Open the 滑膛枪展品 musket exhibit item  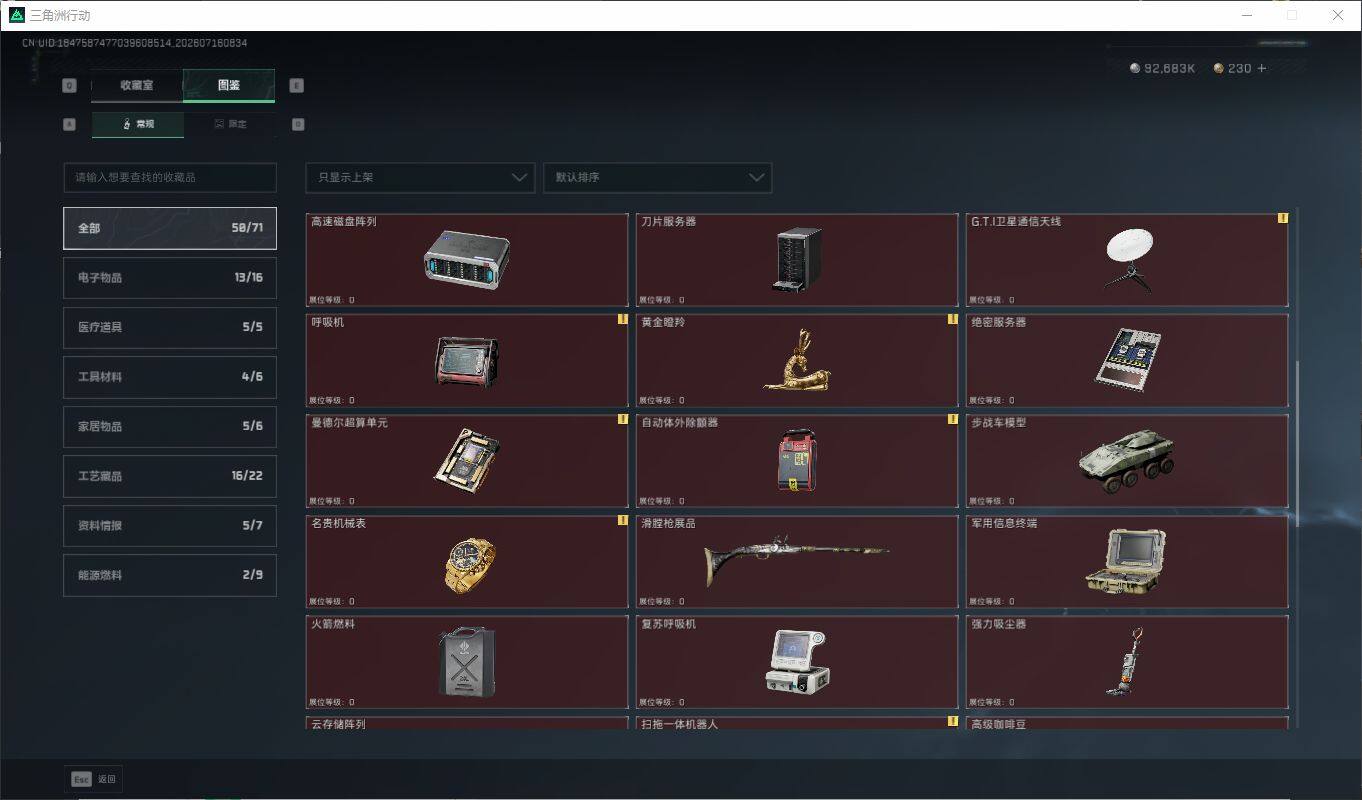[x=796, y=562]
